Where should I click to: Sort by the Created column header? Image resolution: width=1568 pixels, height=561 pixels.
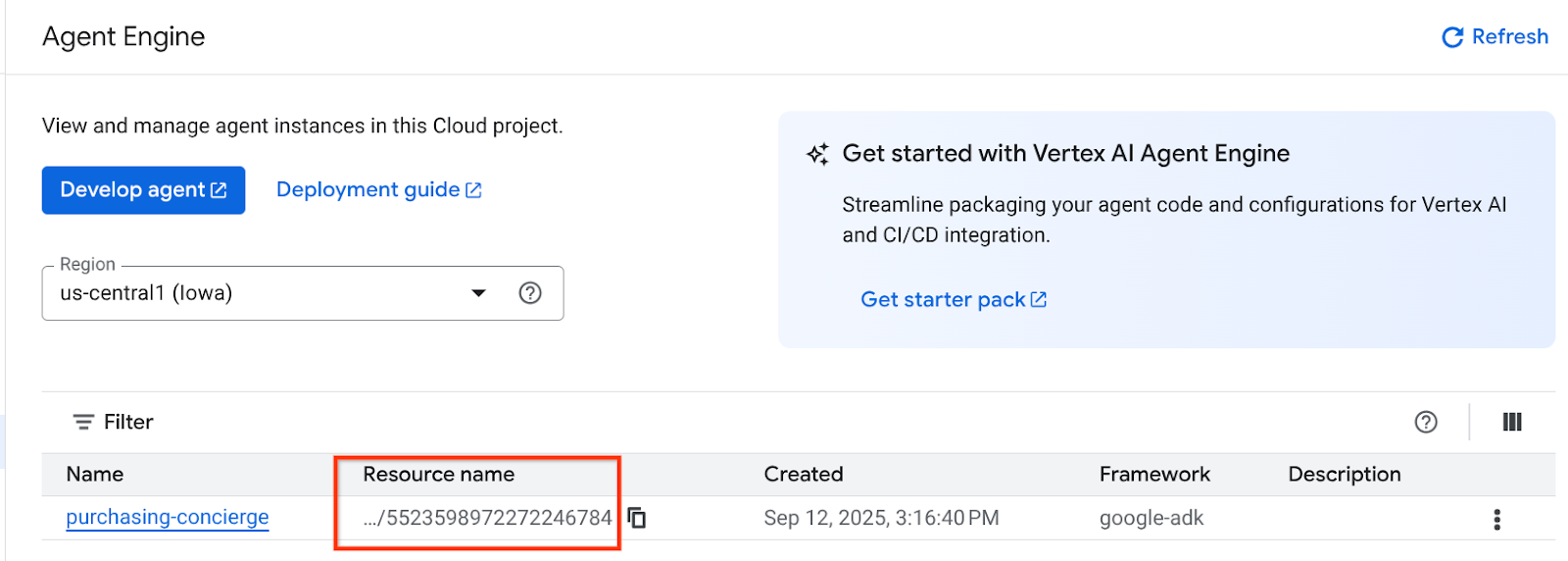[803, 475]
